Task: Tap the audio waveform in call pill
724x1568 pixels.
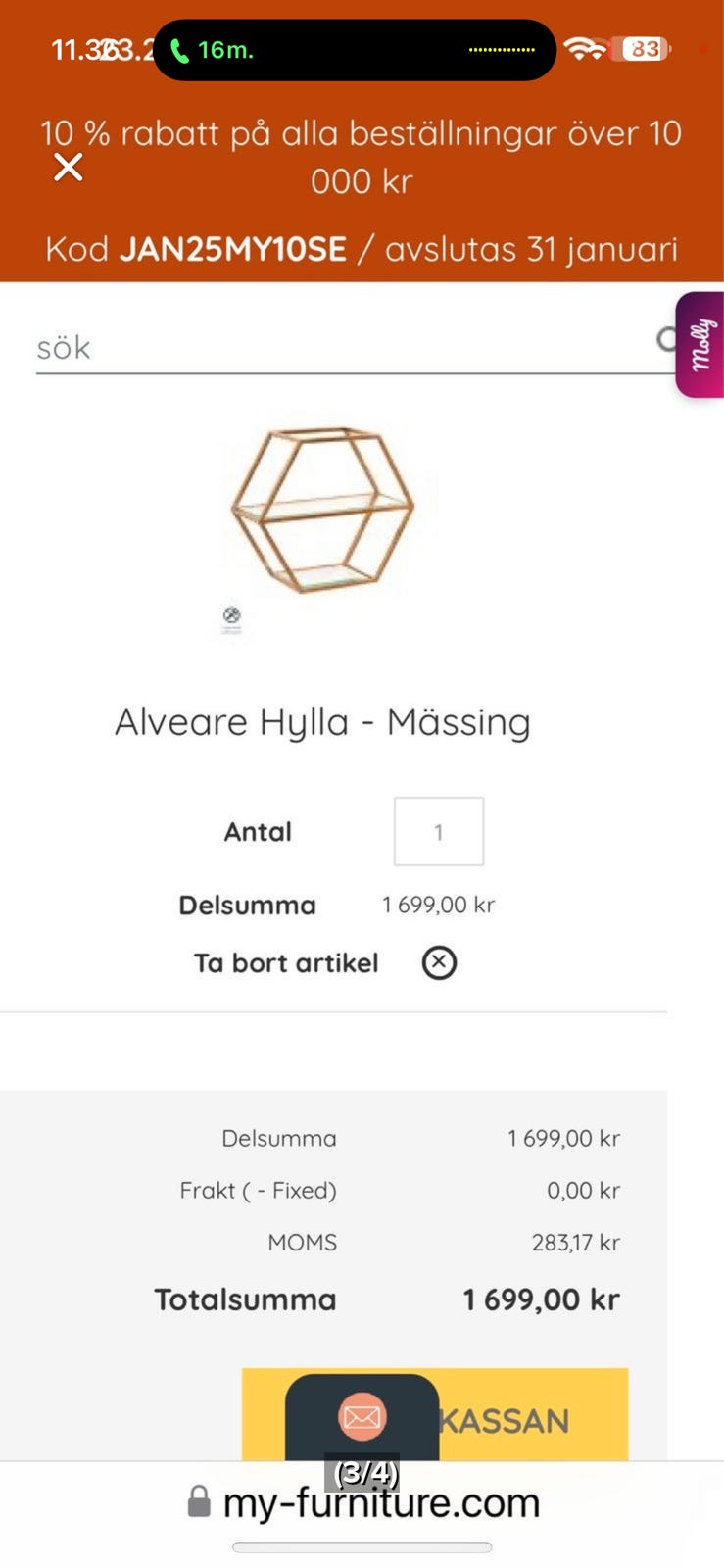Action: click(502, 49)
